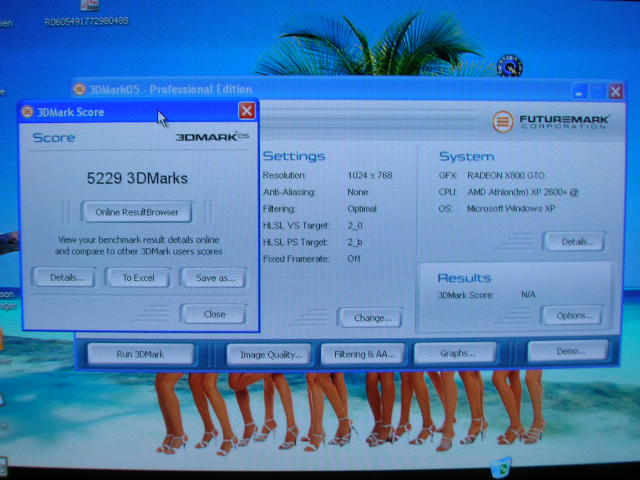Click the Filtering Optimal value
The width and height of the screenshot is (640, 480).
coord(362,209)
